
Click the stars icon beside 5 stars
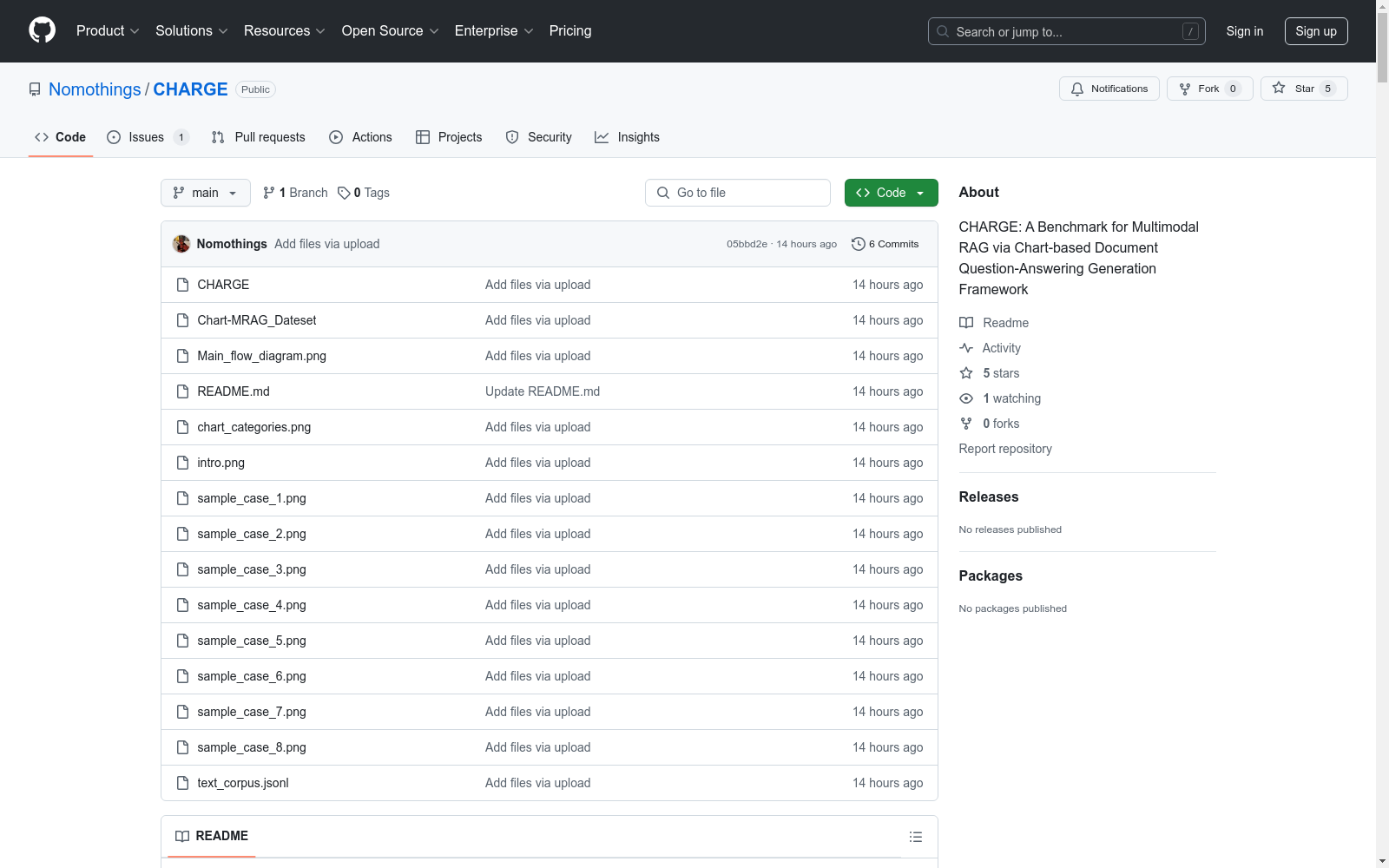(966, 373)
